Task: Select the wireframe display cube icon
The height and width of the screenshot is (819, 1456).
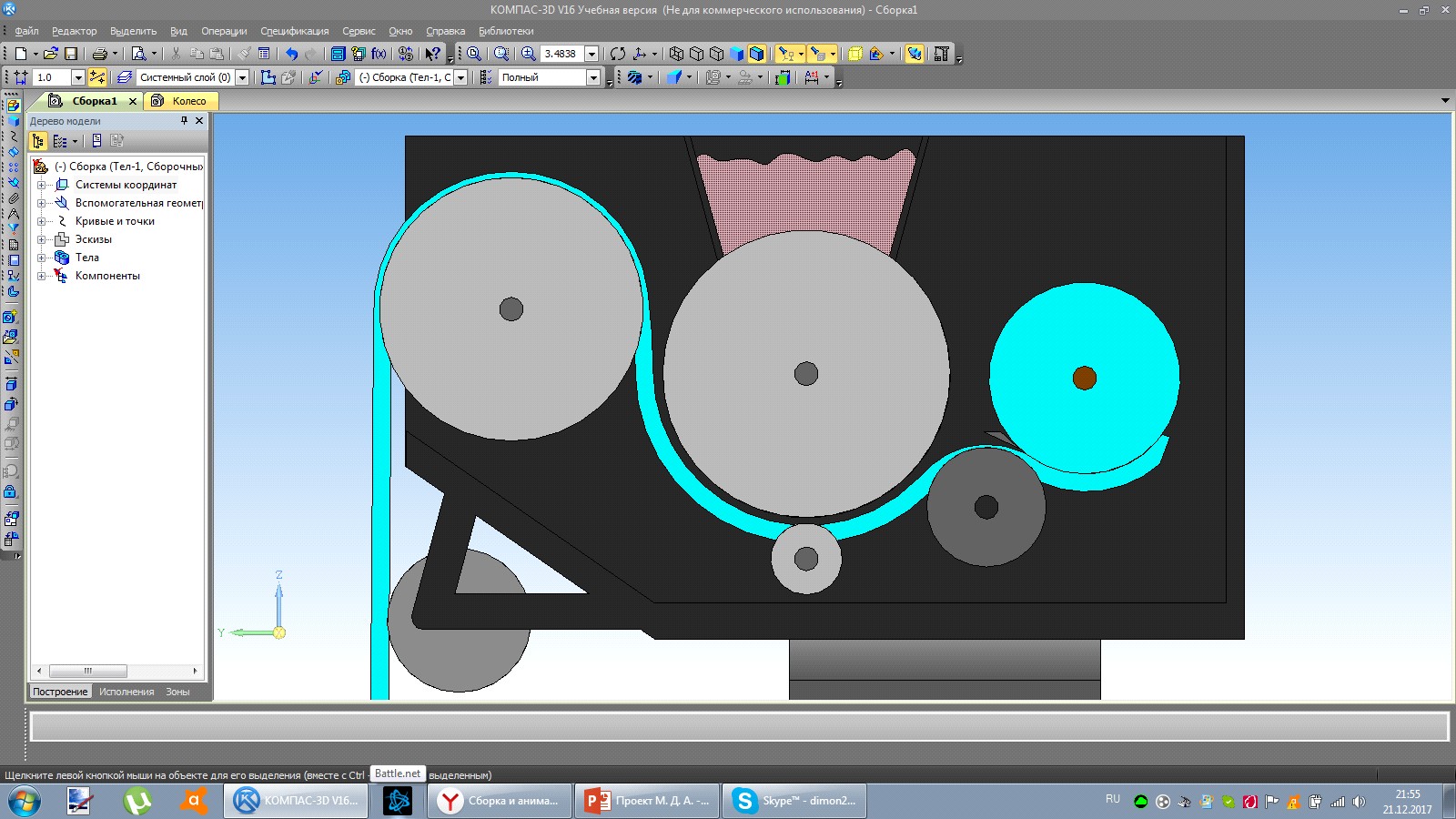Action: pos(676,54)
